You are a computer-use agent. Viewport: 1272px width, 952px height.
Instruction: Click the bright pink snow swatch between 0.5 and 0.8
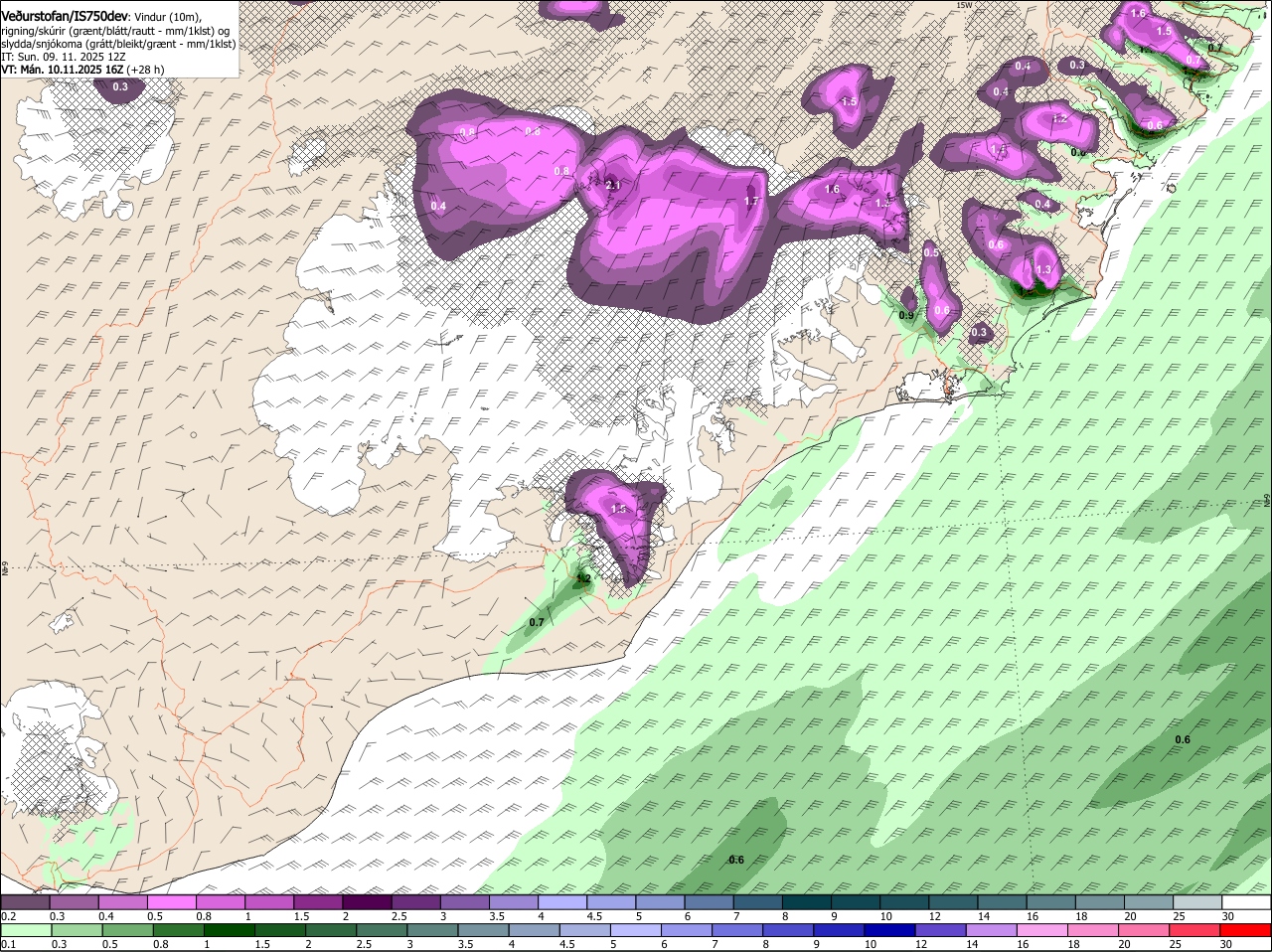[x=171, y=902]
